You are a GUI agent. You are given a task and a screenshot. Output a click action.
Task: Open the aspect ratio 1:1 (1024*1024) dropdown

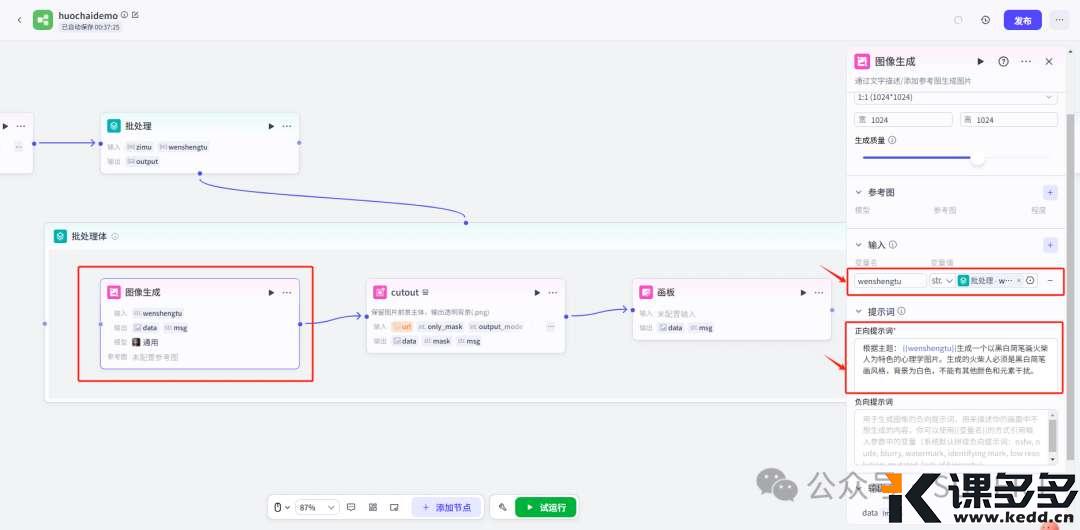(x=955, y=97)
